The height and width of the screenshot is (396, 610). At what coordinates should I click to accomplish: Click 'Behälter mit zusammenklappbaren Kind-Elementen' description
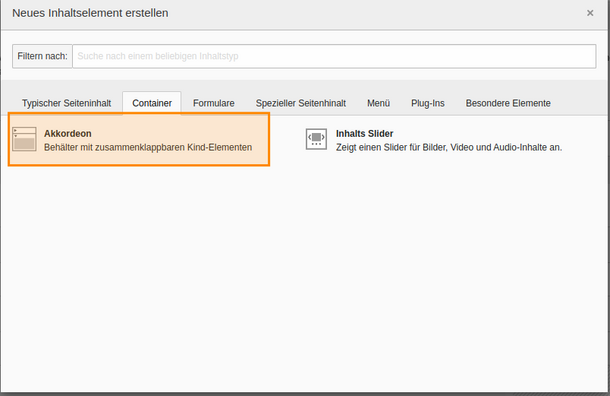[x=148, y=147]
